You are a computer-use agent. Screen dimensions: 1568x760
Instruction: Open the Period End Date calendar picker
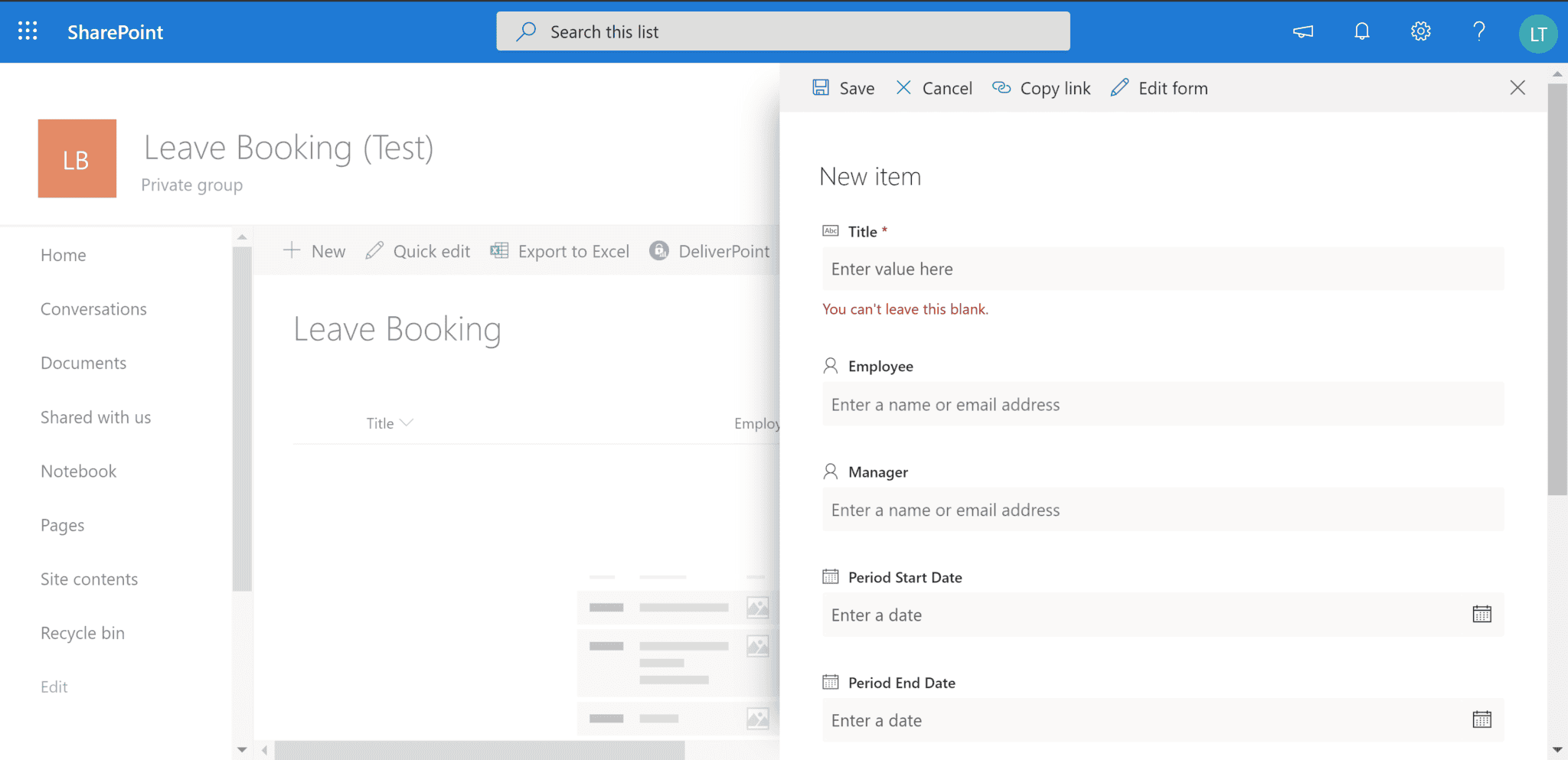click(1482, 719)
